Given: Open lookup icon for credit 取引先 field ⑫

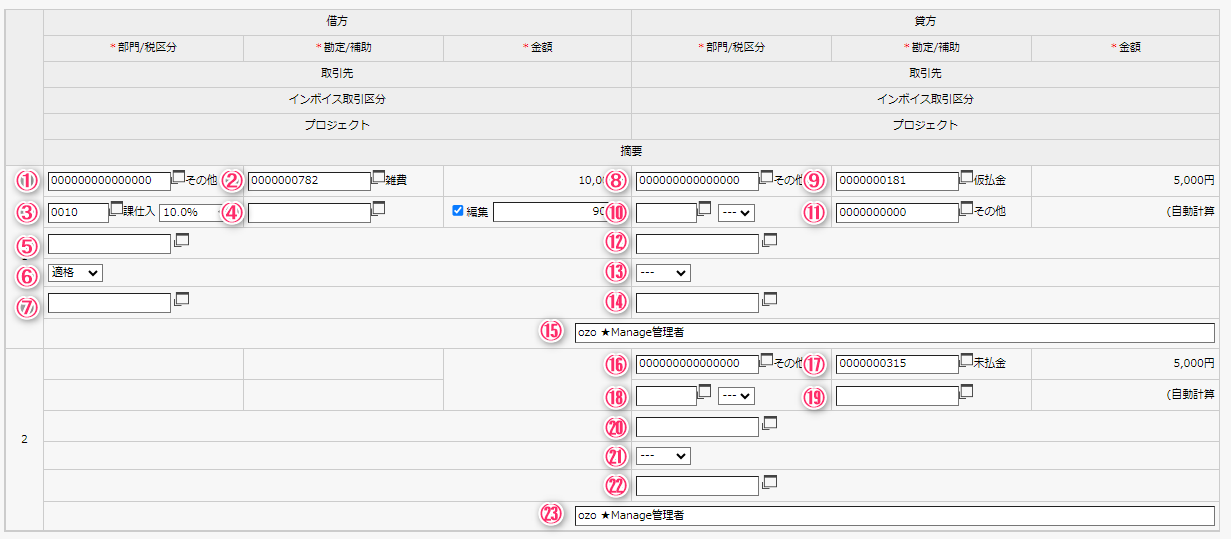Looking at the screenshot, I should [x=770, y=241].
